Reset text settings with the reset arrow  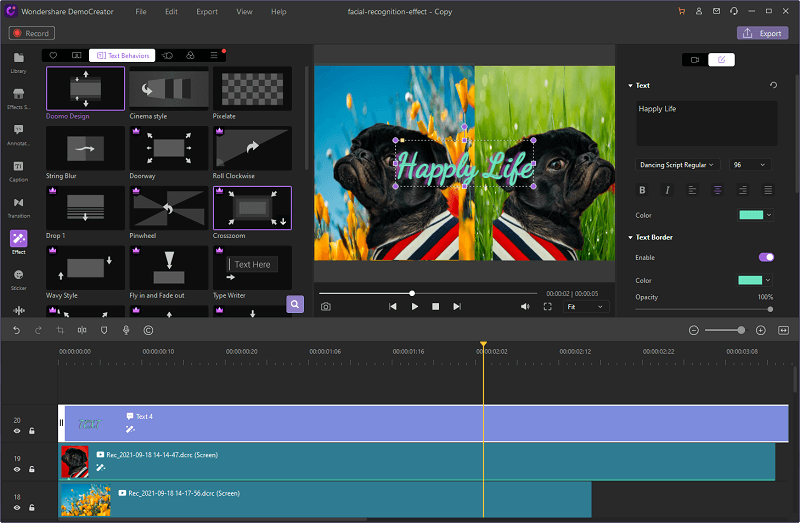773,85
